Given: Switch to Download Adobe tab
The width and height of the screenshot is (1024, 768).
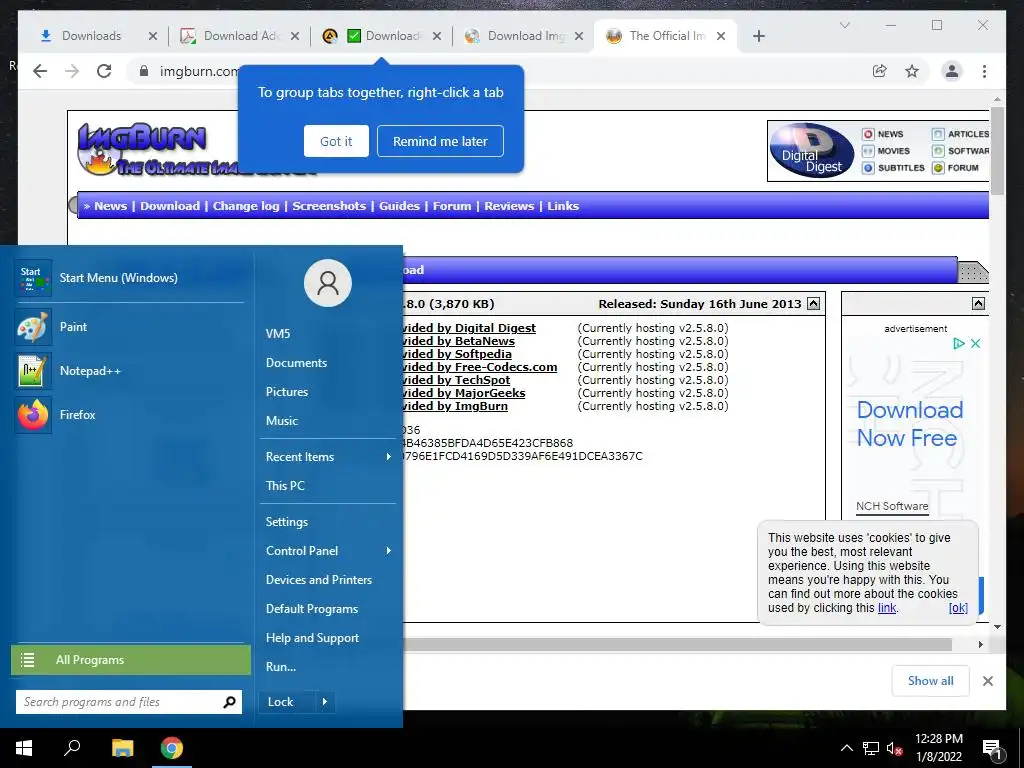Looking at the screenshot, I should point(239,36).
